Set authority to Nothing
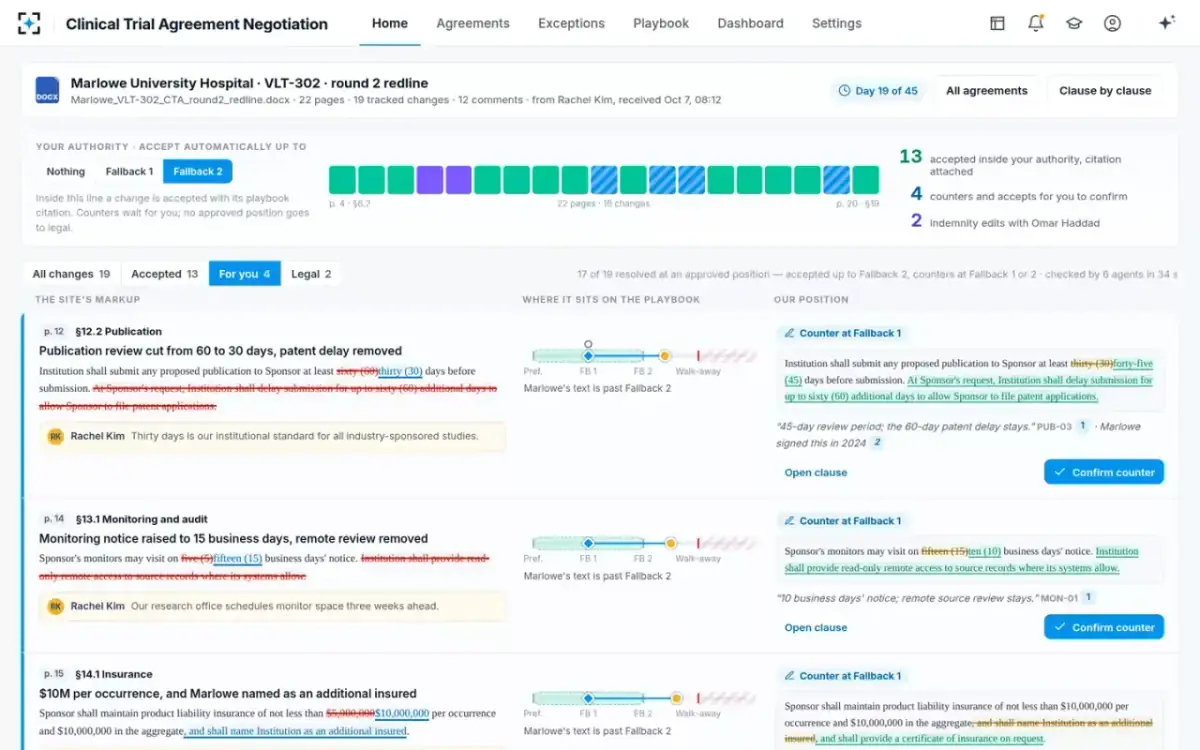 click(x=66, y=171)
